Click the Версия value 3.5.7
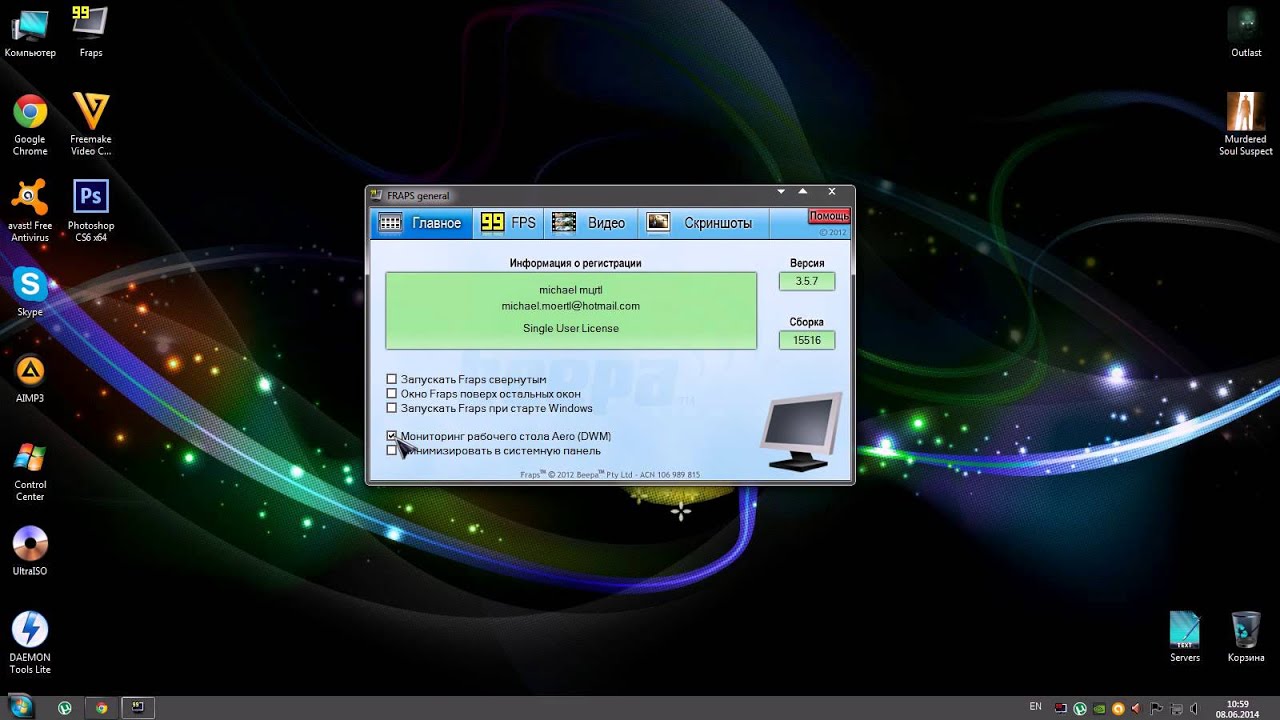Viewport: 1280px width, 720px height. [807, 282]
